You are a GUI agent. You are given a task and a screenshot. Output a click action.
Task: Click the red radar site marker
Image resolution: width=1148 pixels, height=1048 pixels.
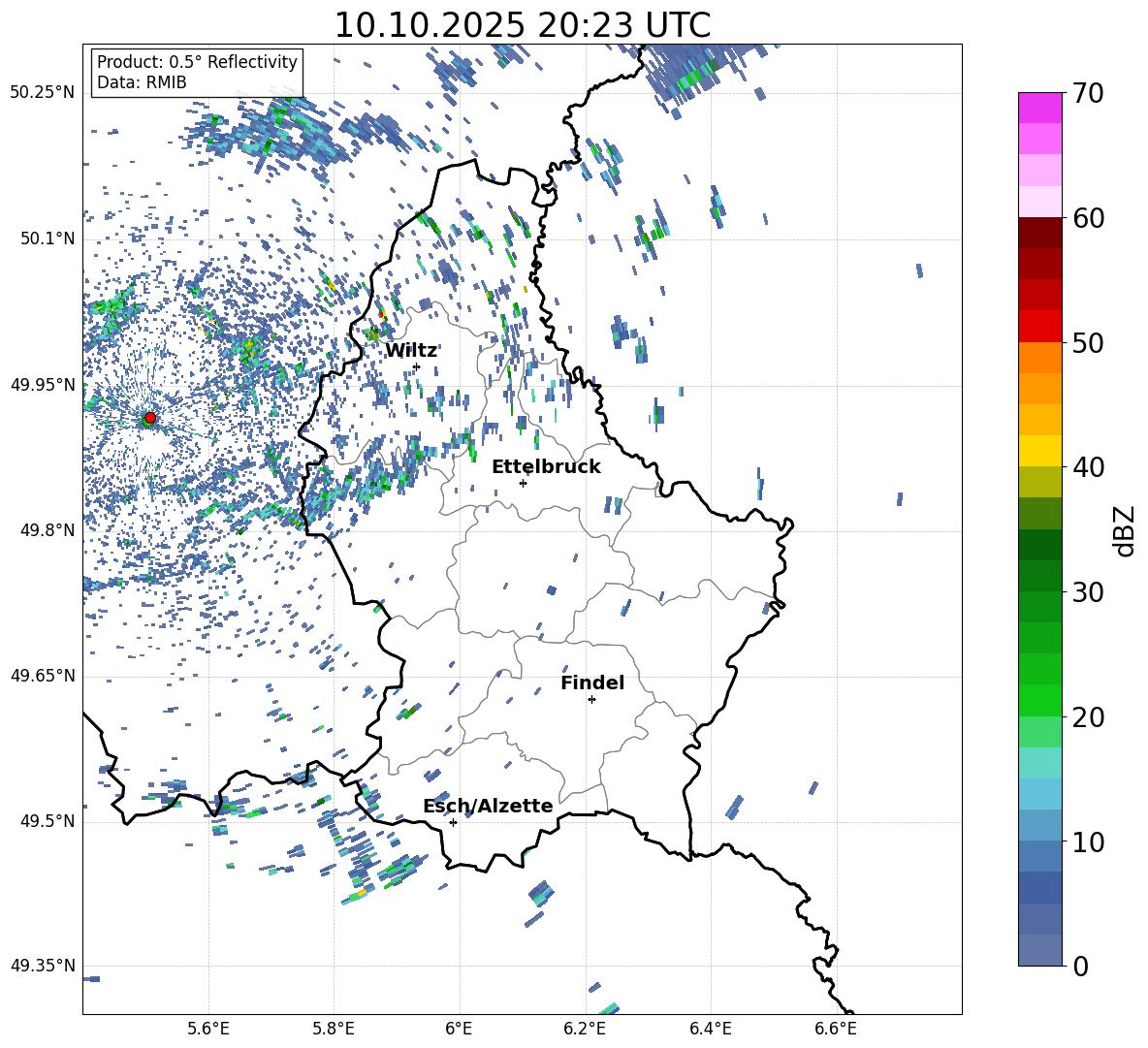click(150, 417)
